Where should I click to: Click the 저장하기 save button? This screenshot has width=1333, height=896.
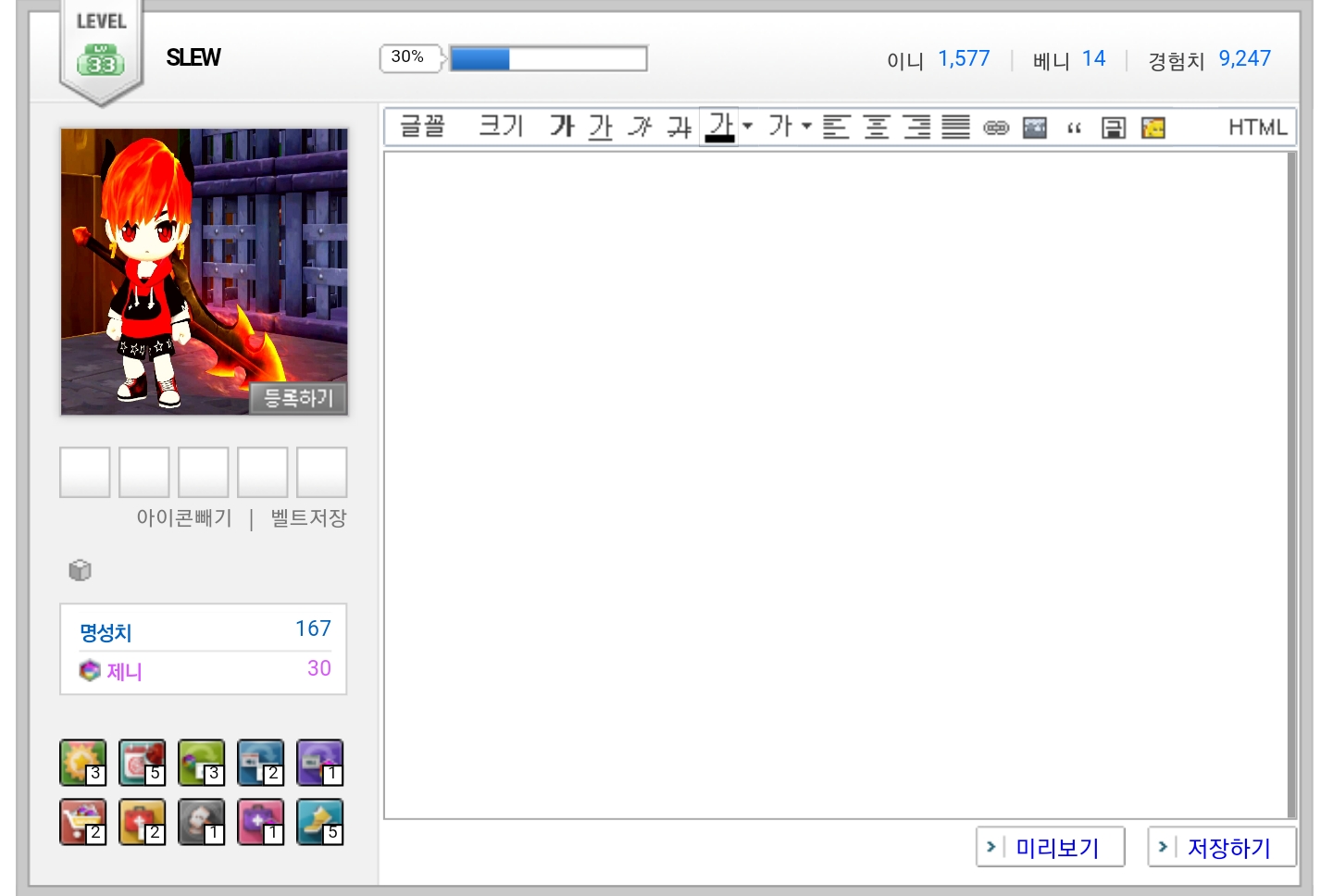tap(1222, 847)
